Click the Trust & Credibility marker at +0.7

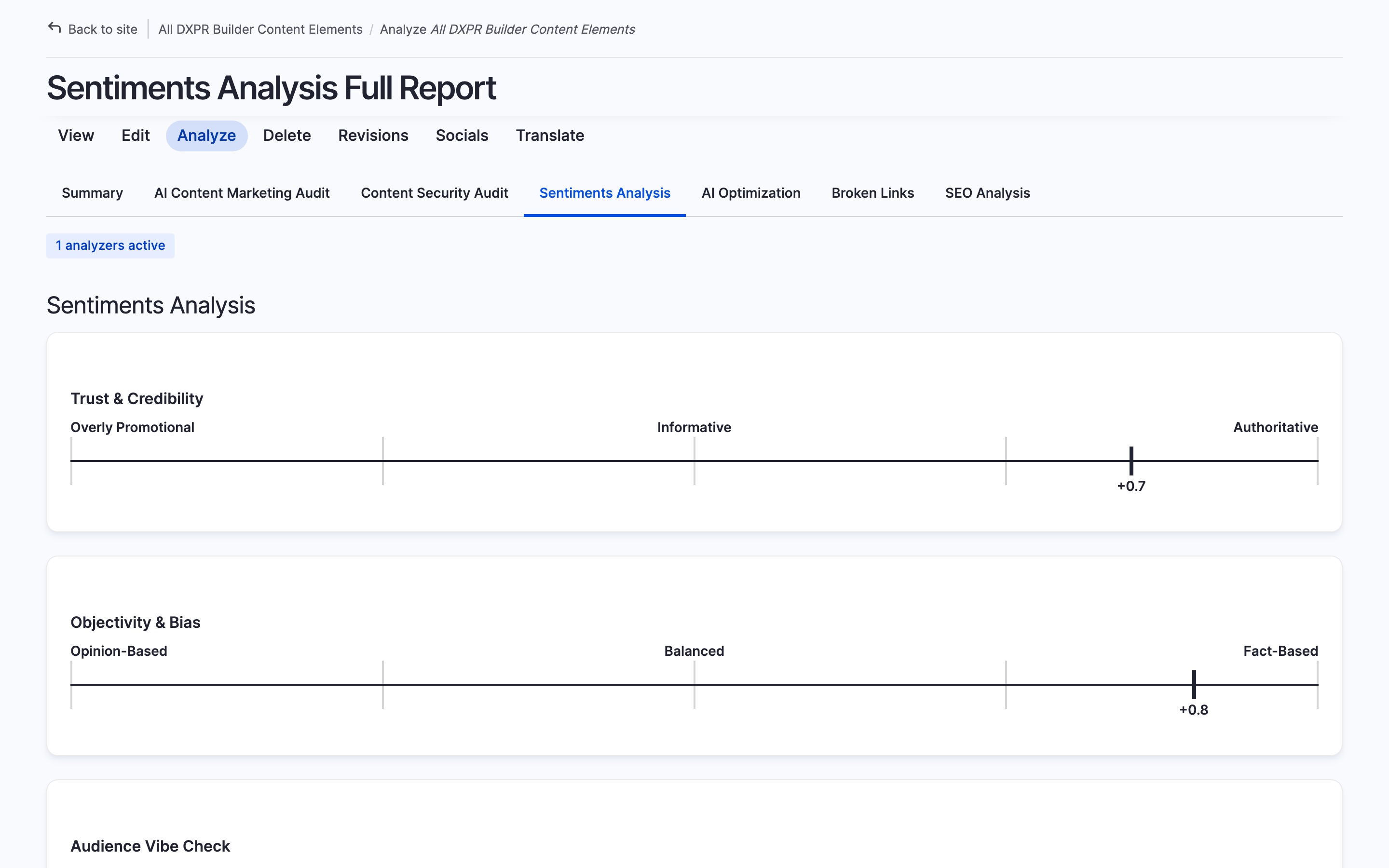(1131, 461)
